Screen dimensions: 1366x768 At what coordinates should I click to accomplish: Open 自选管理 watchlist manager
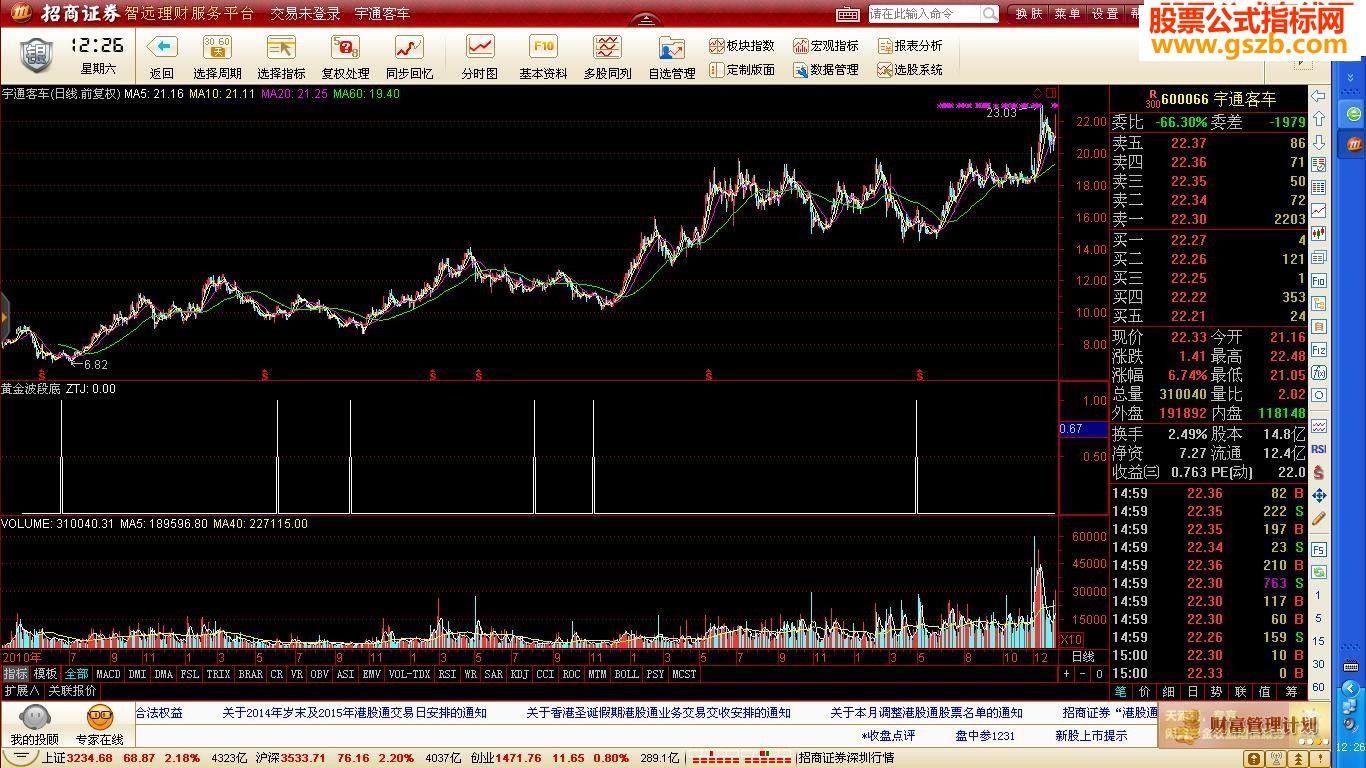[x=671, y=56]
